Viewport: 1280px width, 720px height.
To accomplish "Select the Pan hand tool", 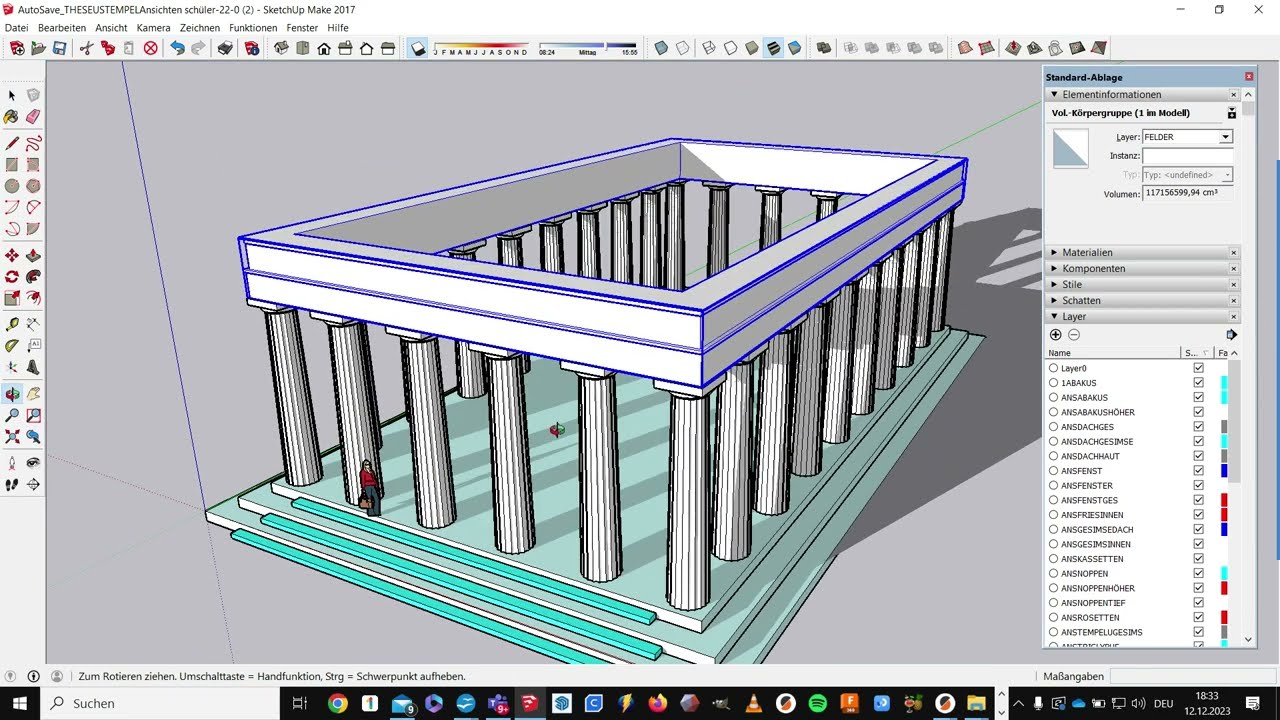I will (33, 394).
